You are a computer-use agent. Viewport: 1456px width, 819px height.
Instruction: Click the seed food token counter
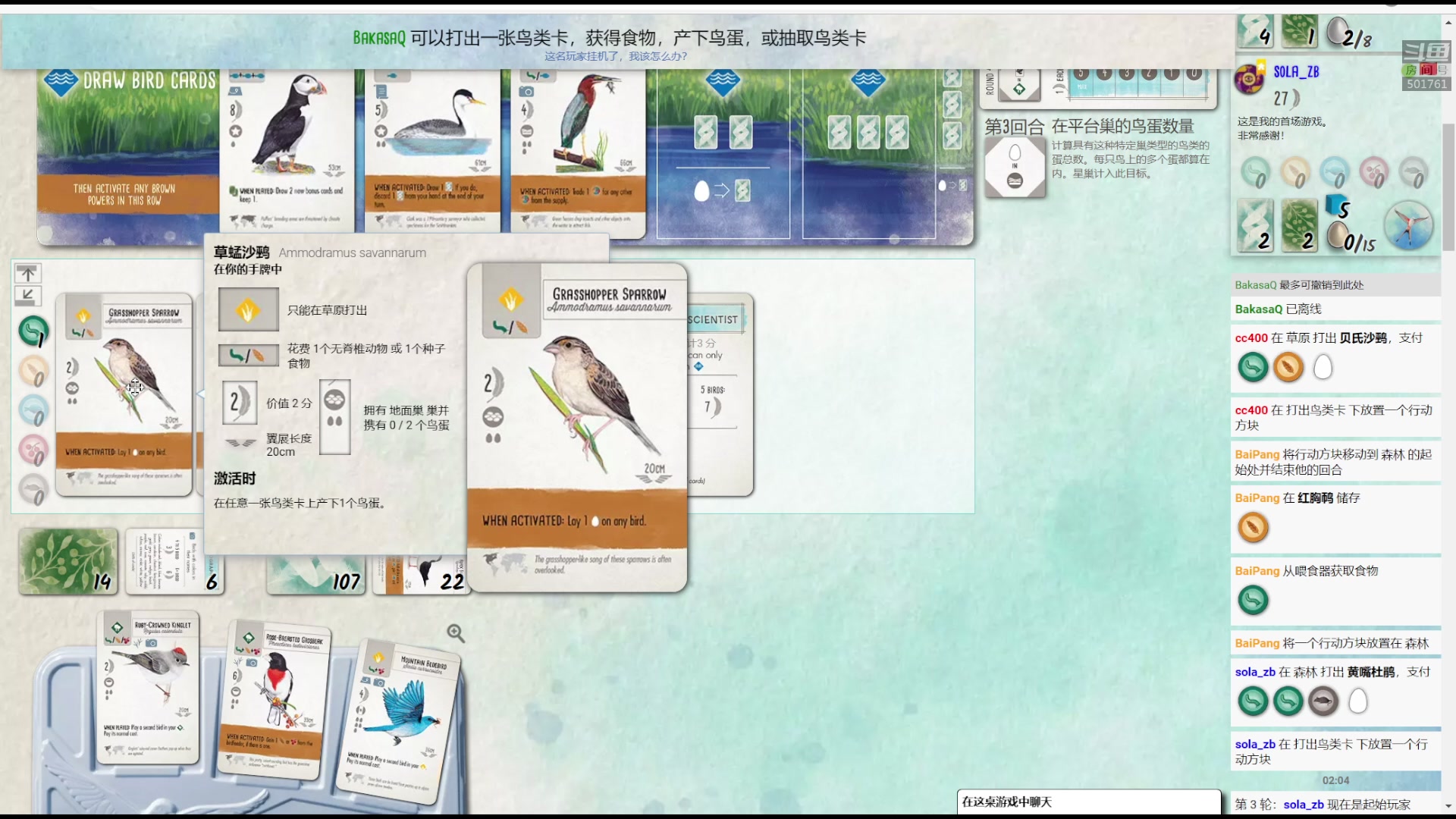pos(33,371)
